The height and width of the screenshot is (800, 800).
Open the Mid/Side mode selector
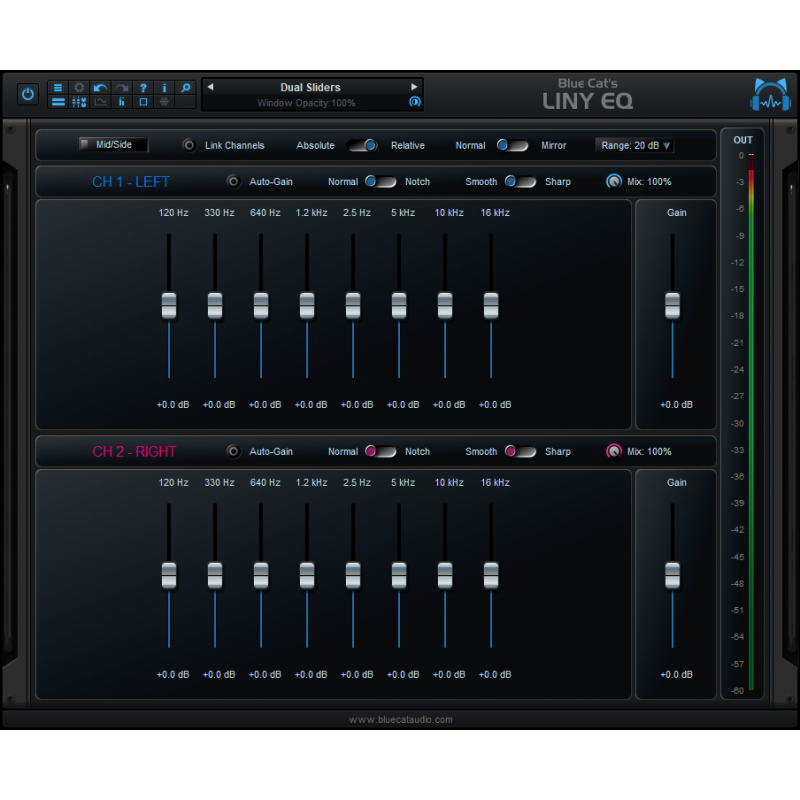coord(113,144)
